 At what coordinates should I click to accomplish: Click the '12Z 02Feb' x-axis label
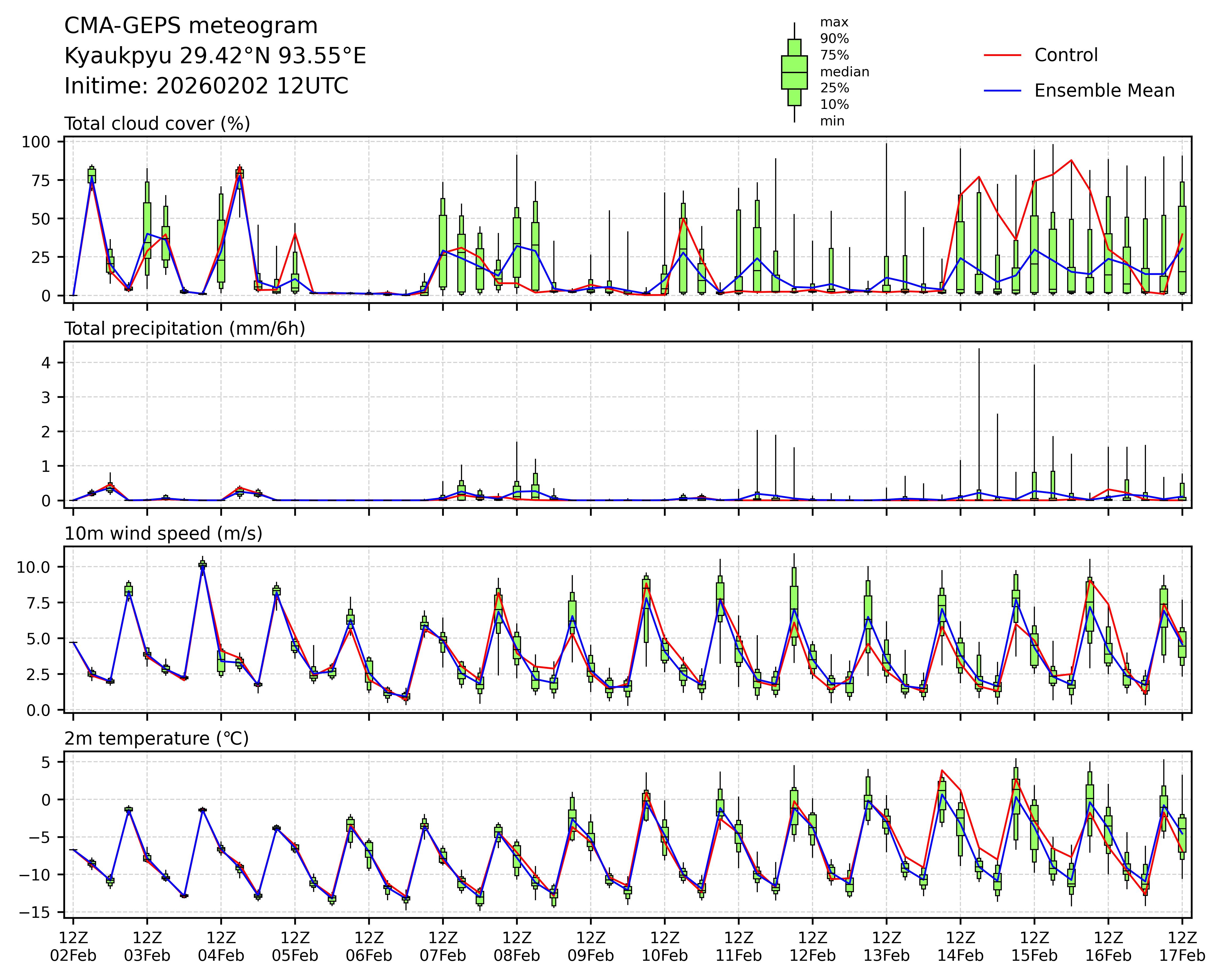(x=73, y=946)
